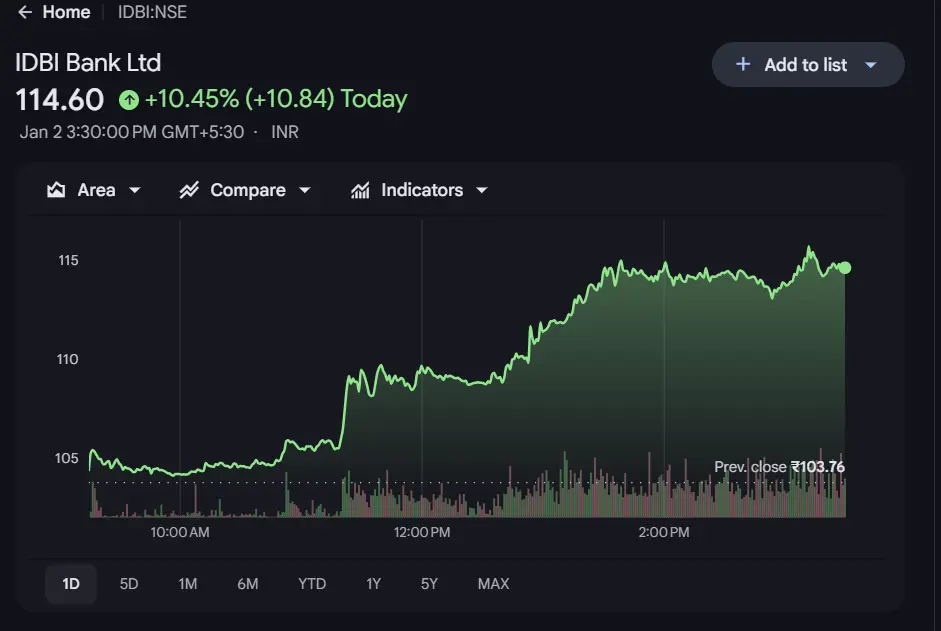This screenshot has width=941, height=631.
Task: Select the 1D time range tab
Action: tap(71, 584)
